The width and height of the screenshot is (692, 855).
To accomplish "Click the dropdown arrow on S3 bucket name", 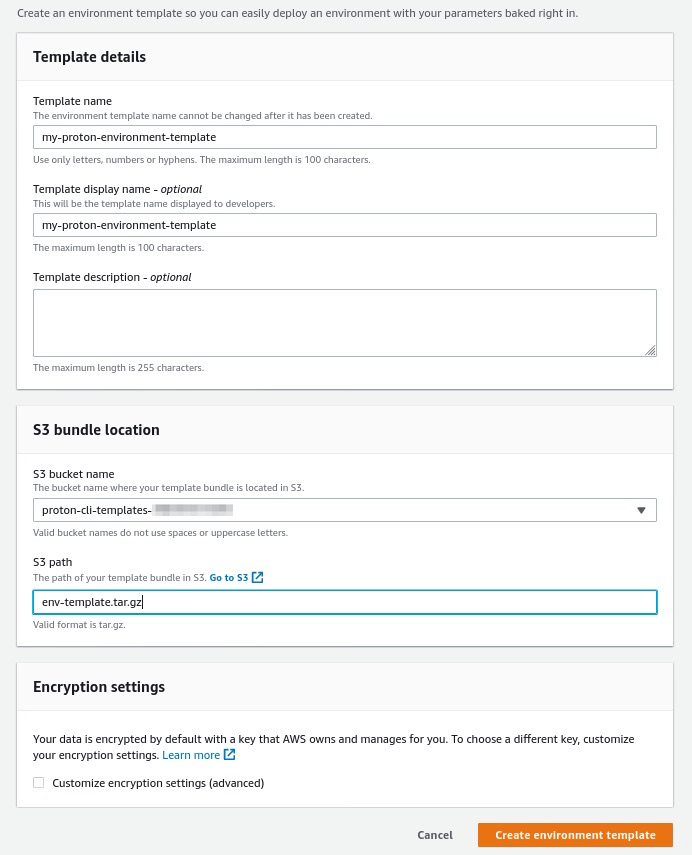I will click(641, 510).
